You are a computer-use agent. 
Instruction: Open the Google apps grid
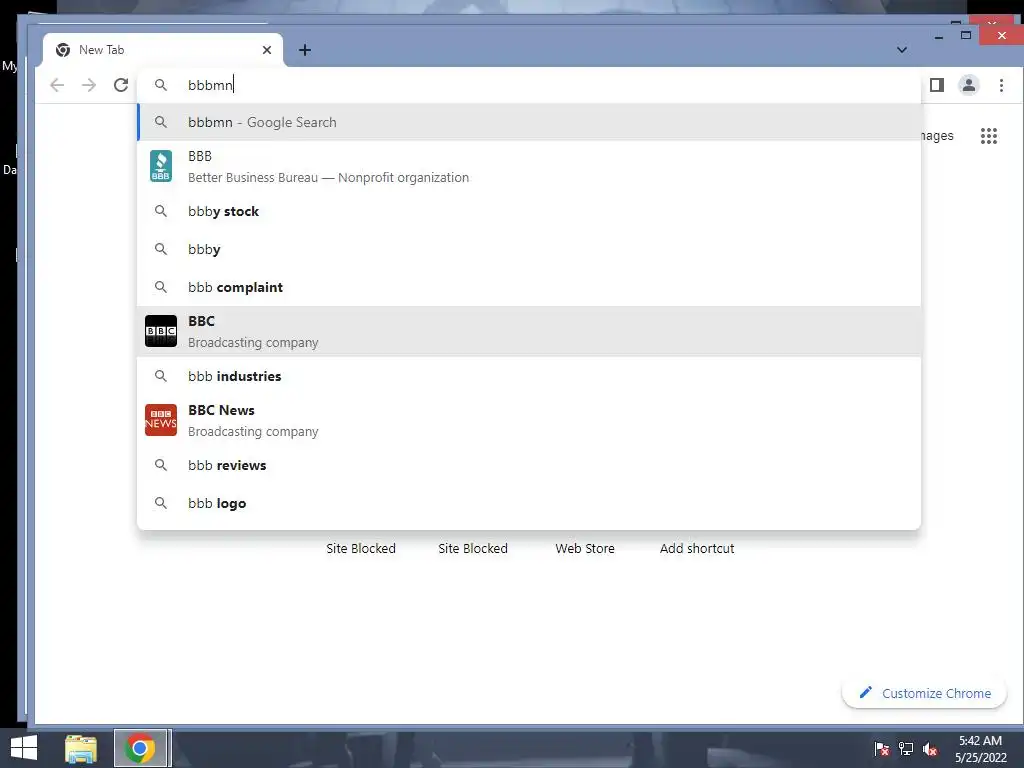point(989,136)
